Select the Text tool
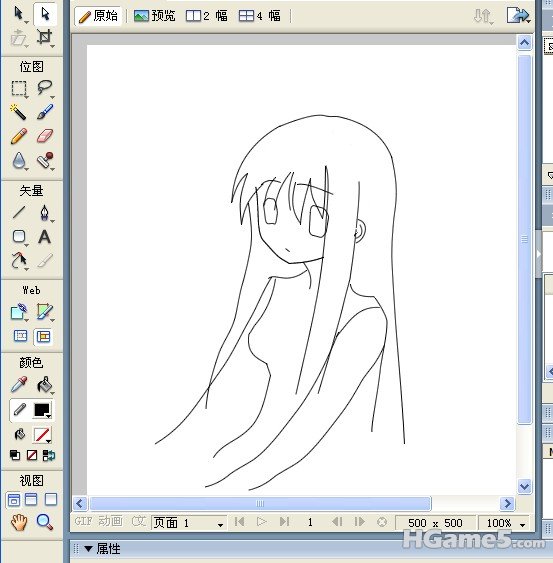The height and width of the screenshot is (563, 553). 45,237
